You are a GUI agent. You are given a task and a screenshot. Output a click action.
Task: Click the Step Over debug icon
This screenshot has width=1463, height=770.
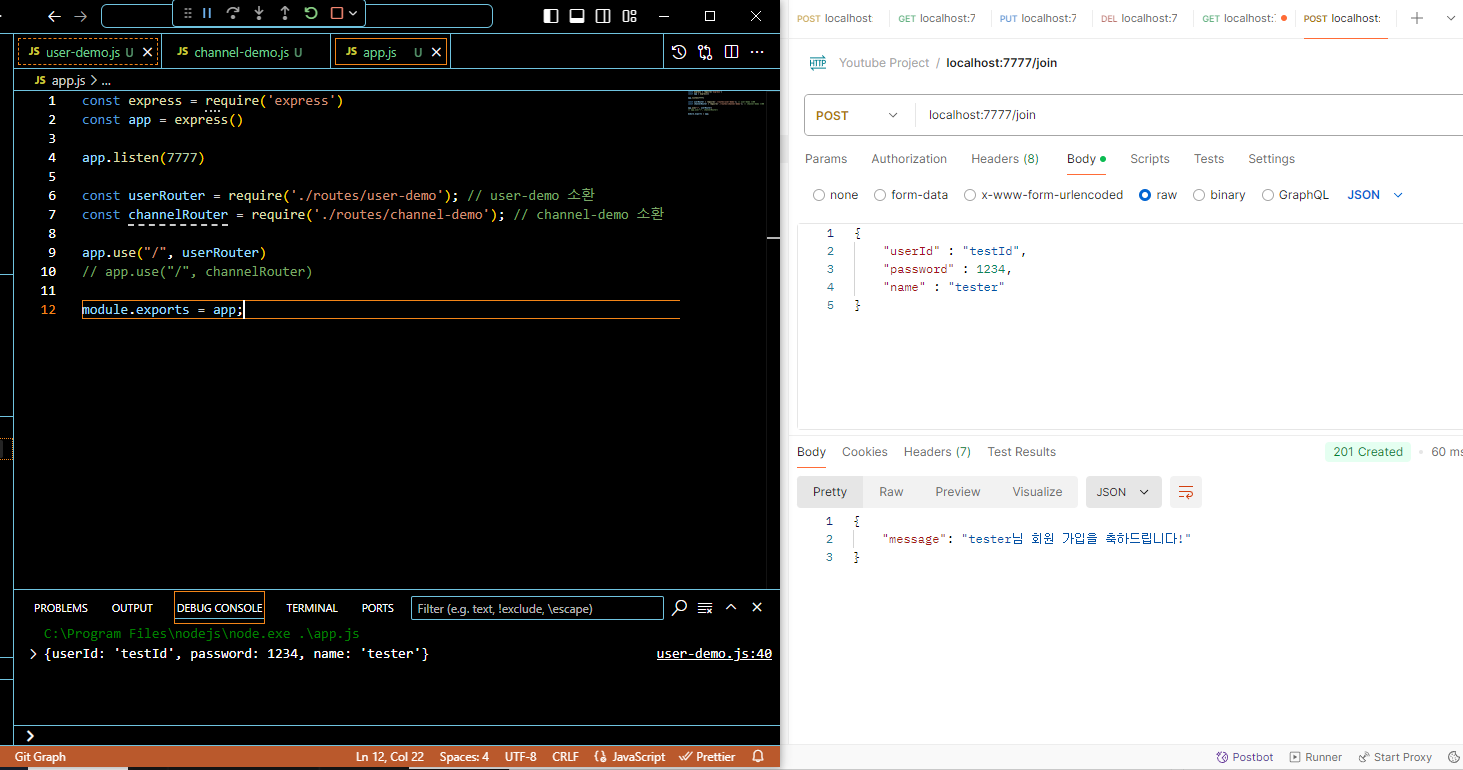(x=233, y=14)
